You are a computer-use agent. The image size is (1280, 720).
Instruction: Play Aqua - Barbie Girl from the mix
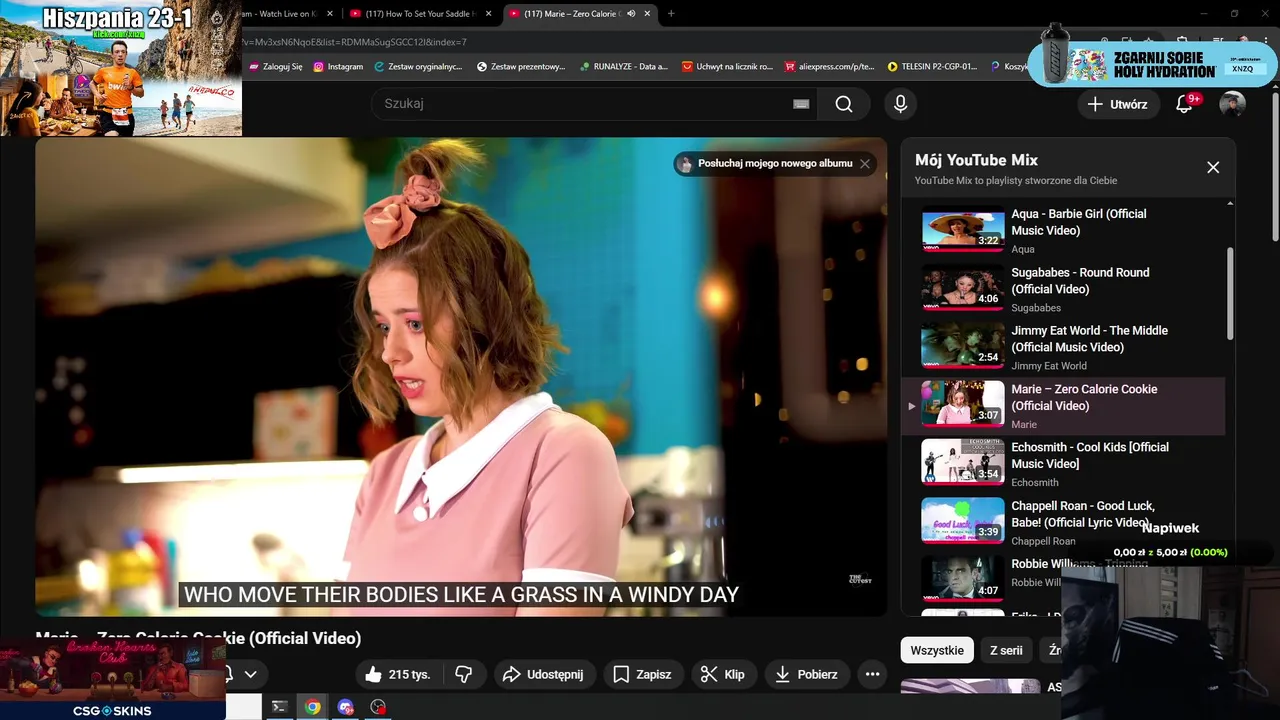pos(1079,222)
